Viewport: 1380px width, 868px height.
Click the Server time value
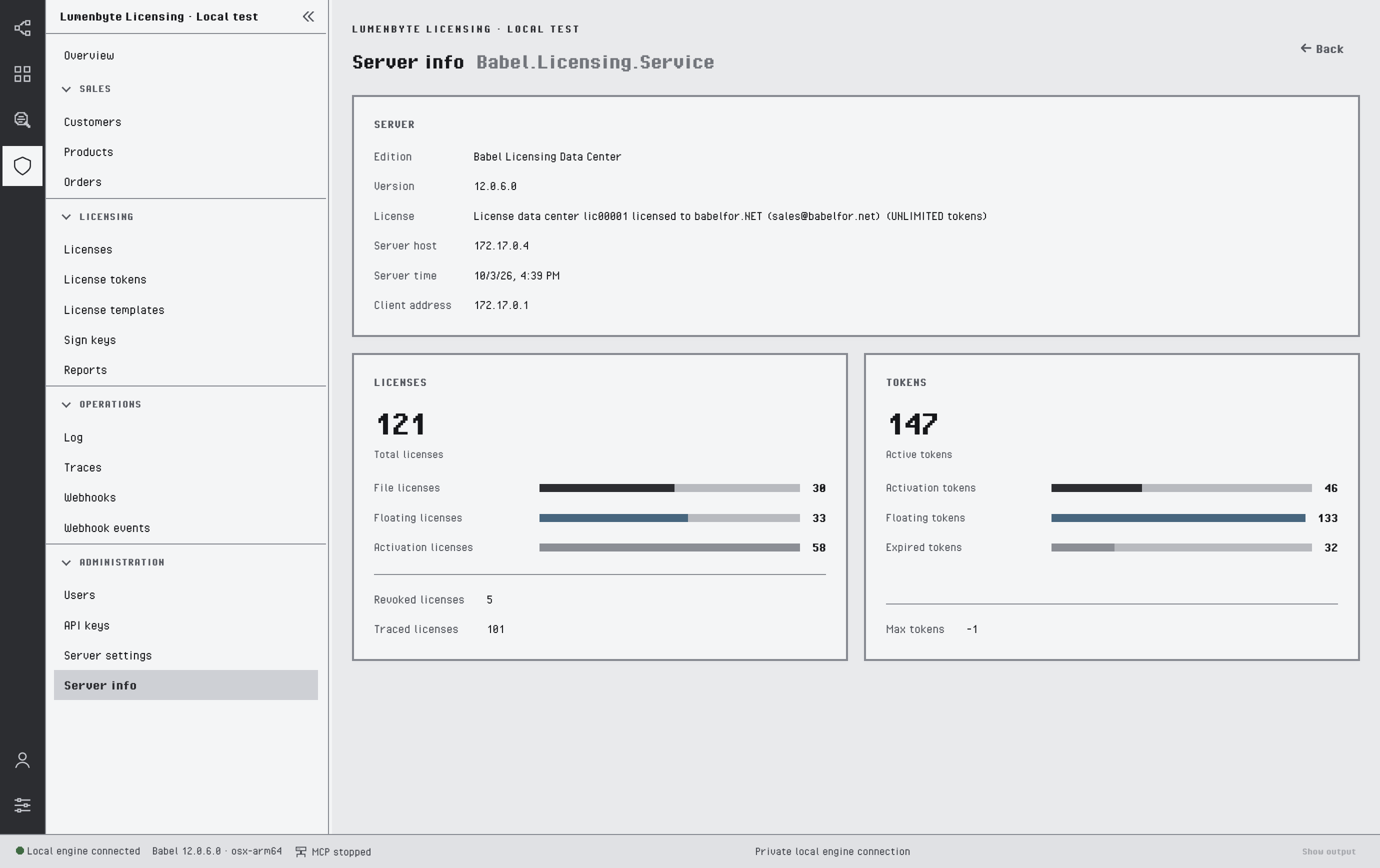[517, 276]
